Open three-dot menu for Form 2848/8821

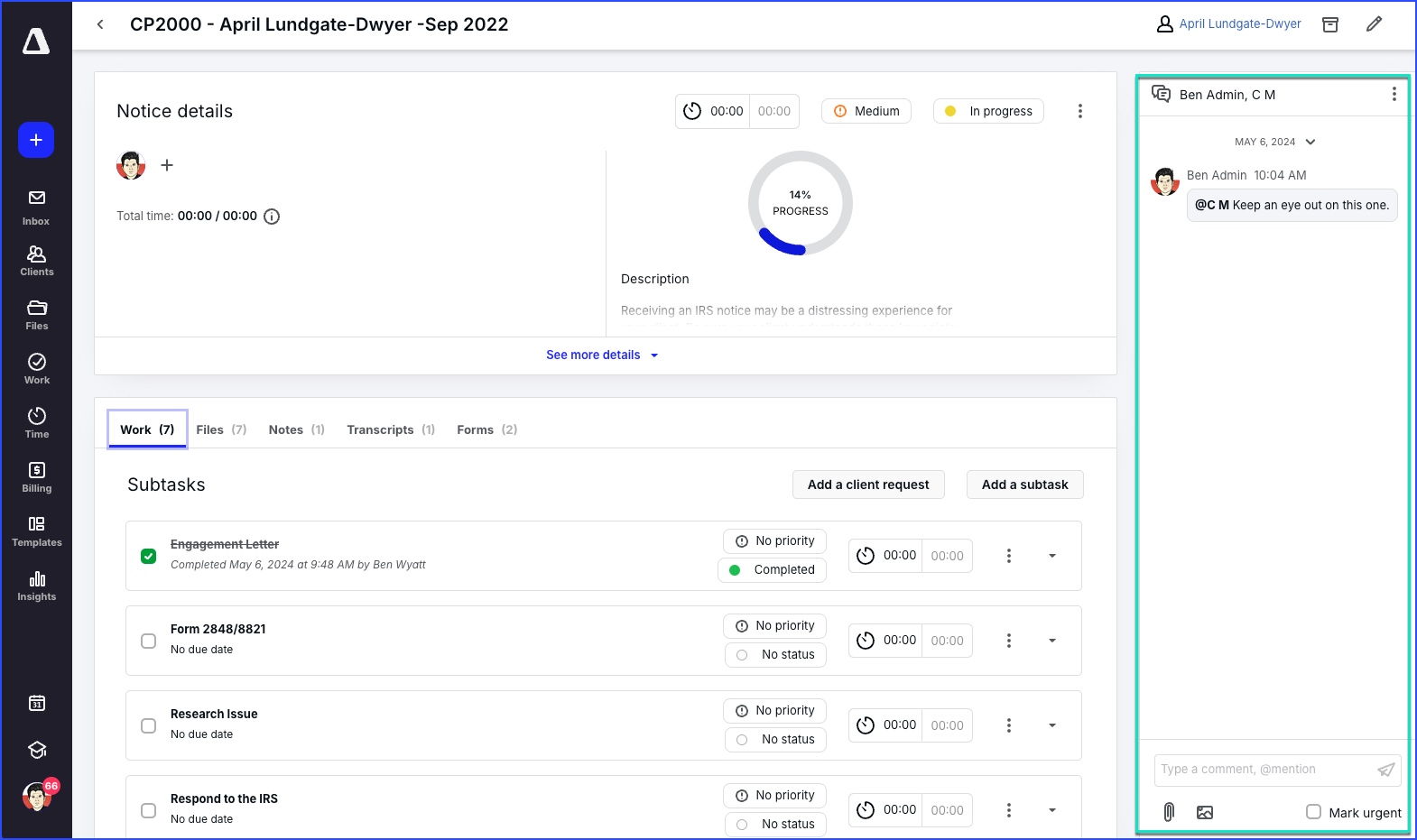coord(1009,641)
